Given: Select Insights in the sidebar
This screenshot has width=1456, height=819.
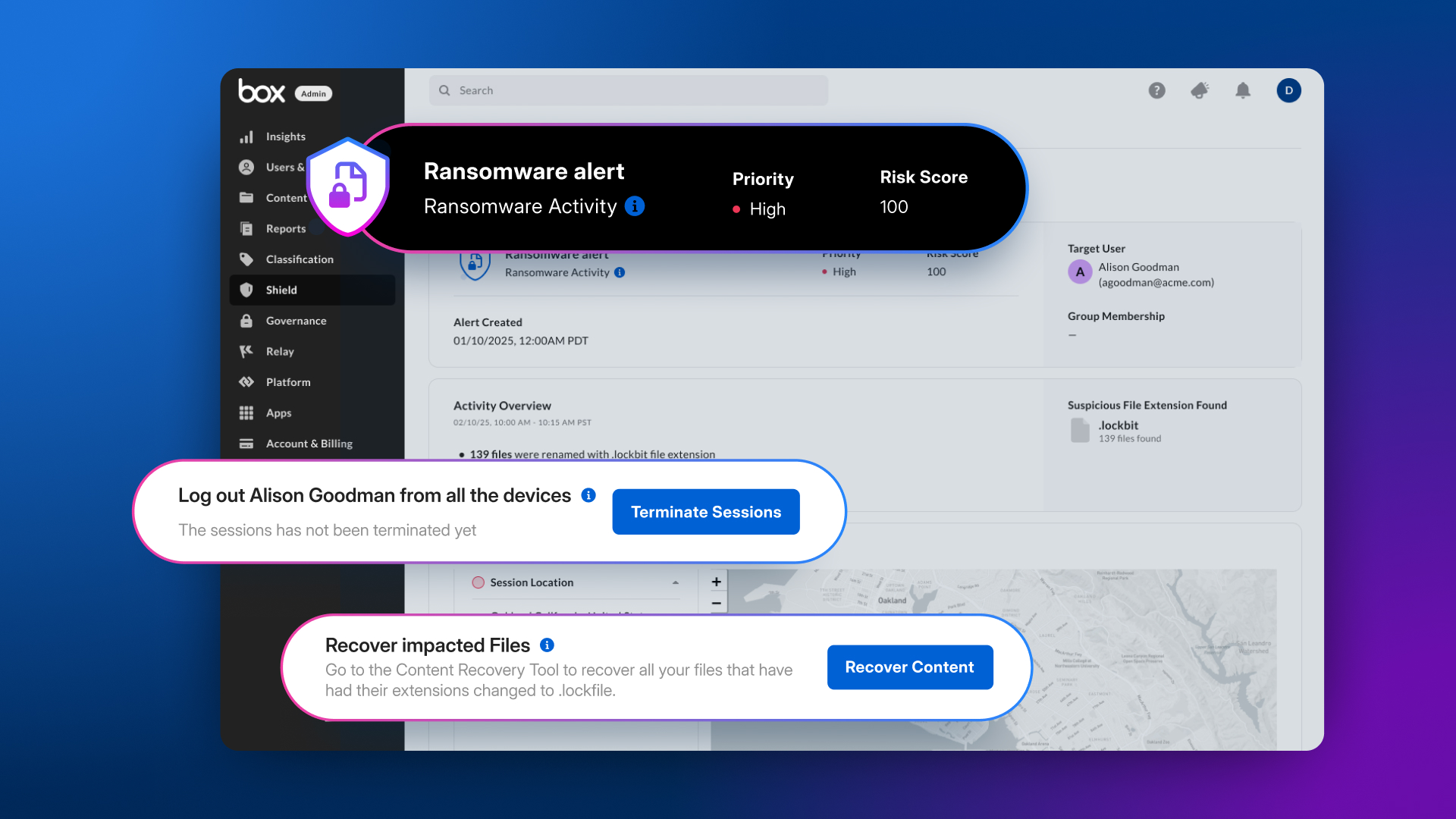Looking at the screenshot, I should pos(285,136).
